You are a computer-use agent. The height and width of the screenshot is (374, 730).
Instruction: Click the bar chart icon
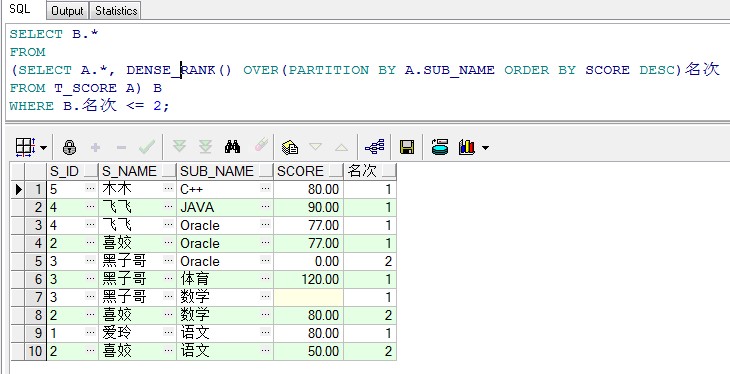pyautogui.click(x=467, y=147)
